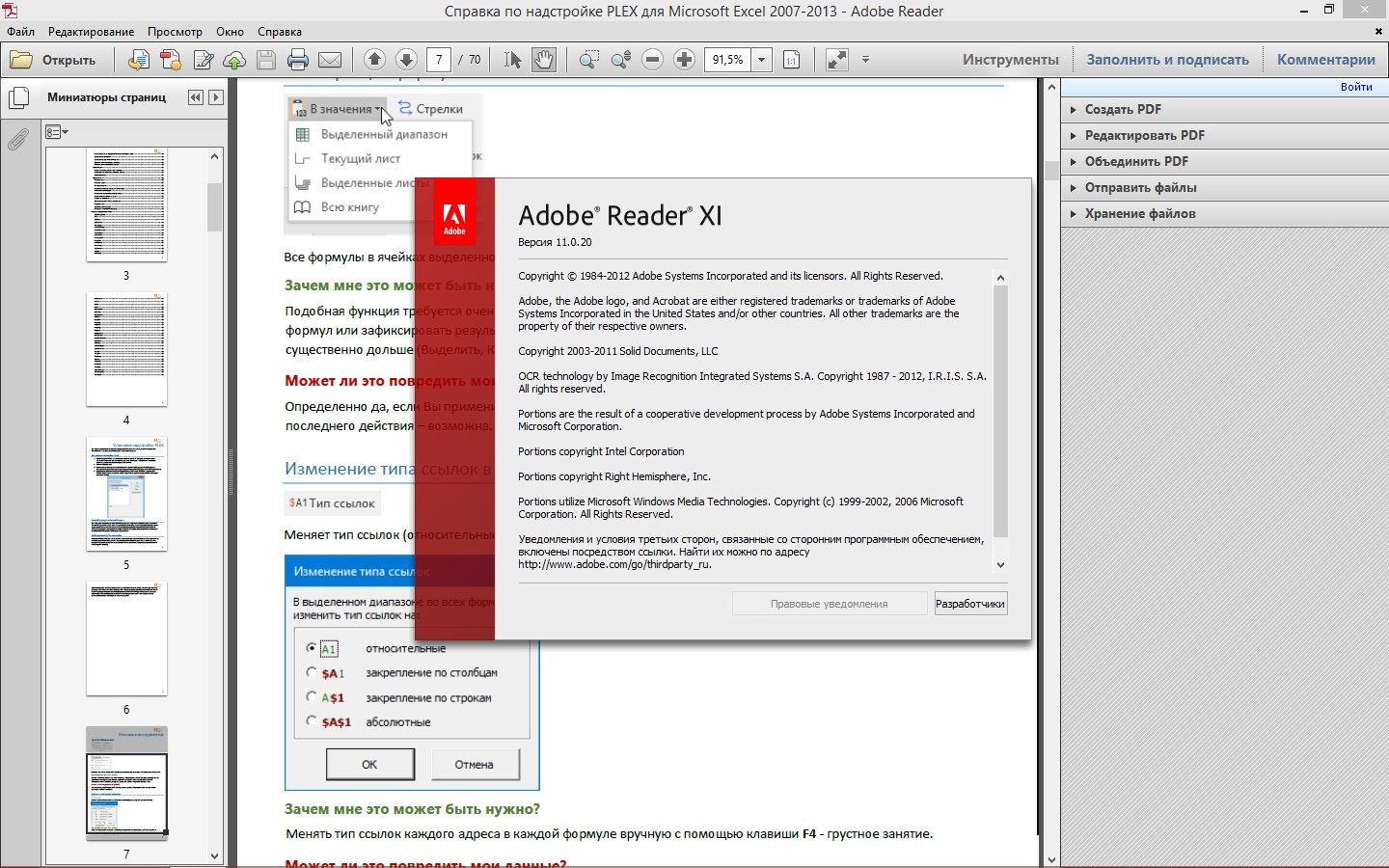Expand the Создать PDF section
This screenshot has height=868, width=1389.
click(x=1224, y=109)
